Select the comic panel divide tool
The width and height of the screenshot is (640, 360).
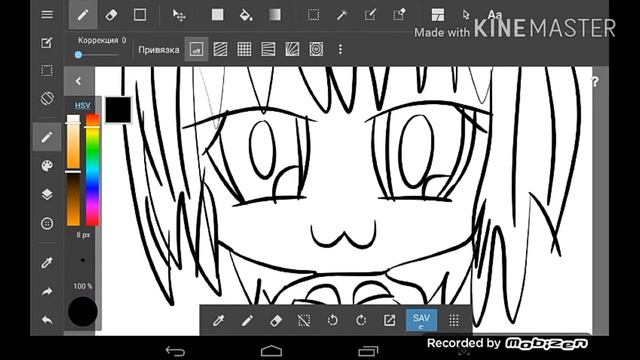pyautogui.click(x=438, y=15)
